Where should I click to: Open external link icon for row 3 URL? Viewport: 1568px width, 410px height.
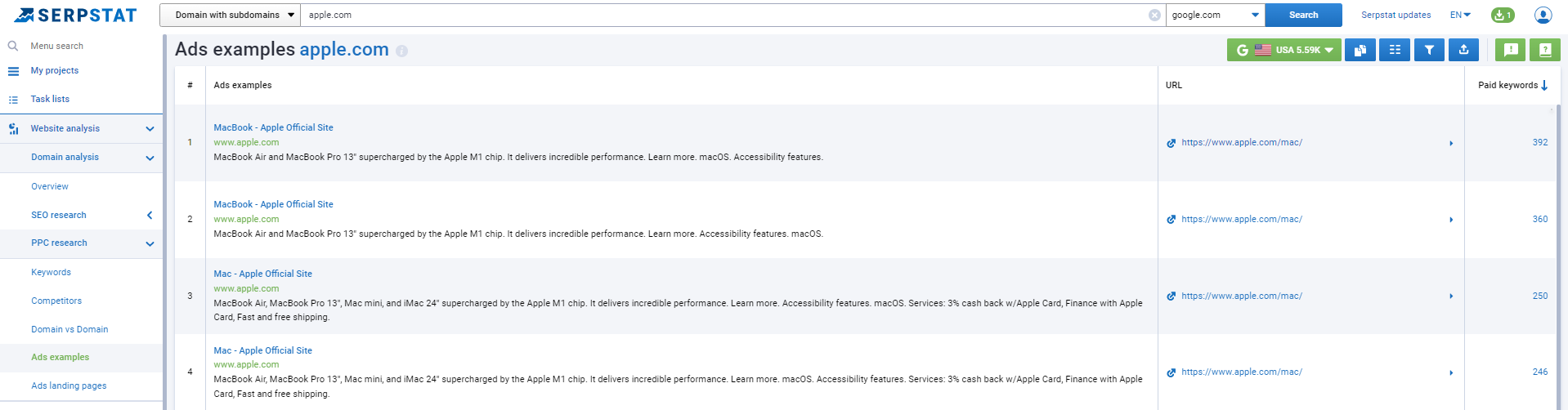click(1172, 296)
